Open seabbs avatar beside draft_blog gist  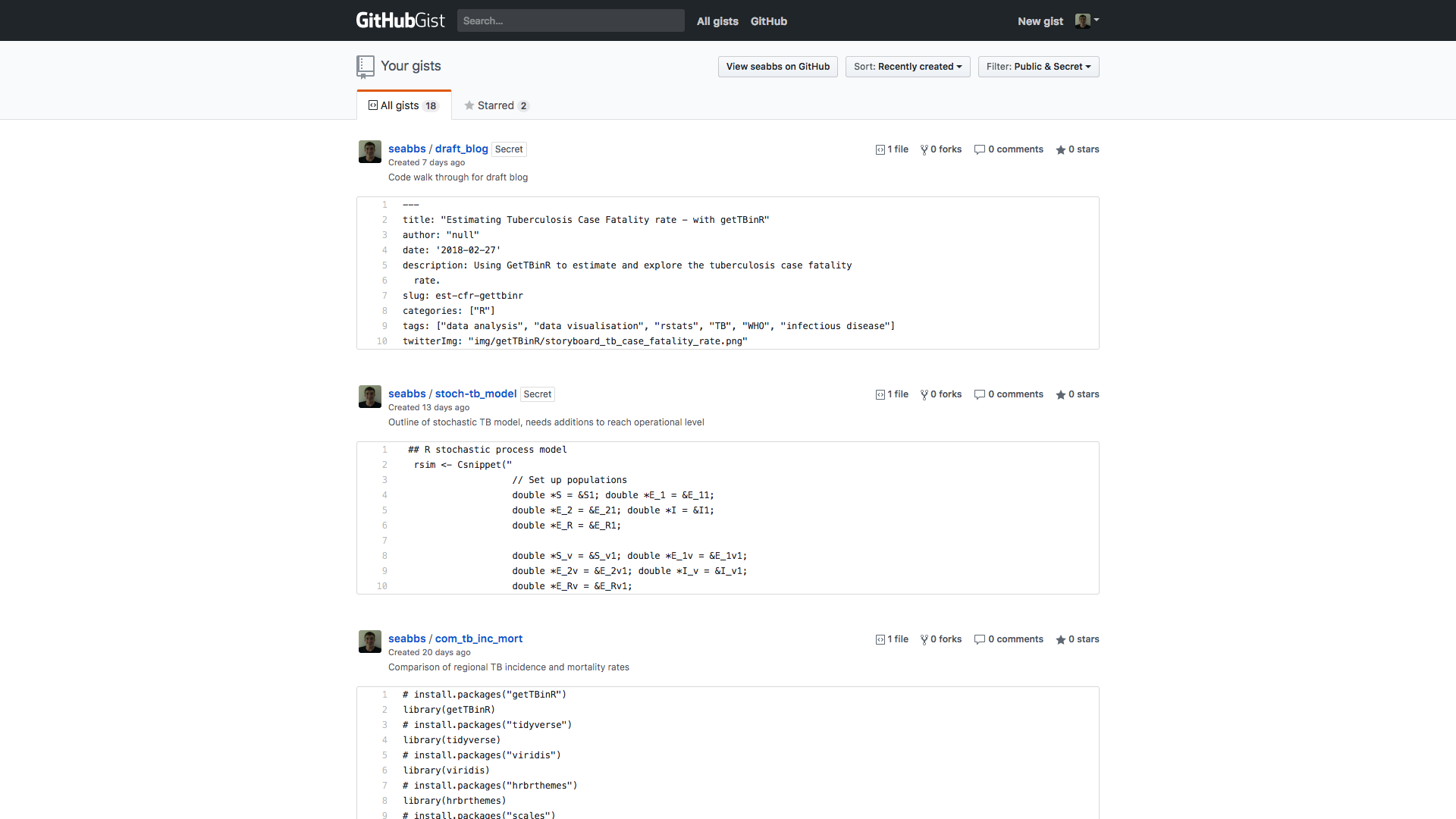pos(369,152)
